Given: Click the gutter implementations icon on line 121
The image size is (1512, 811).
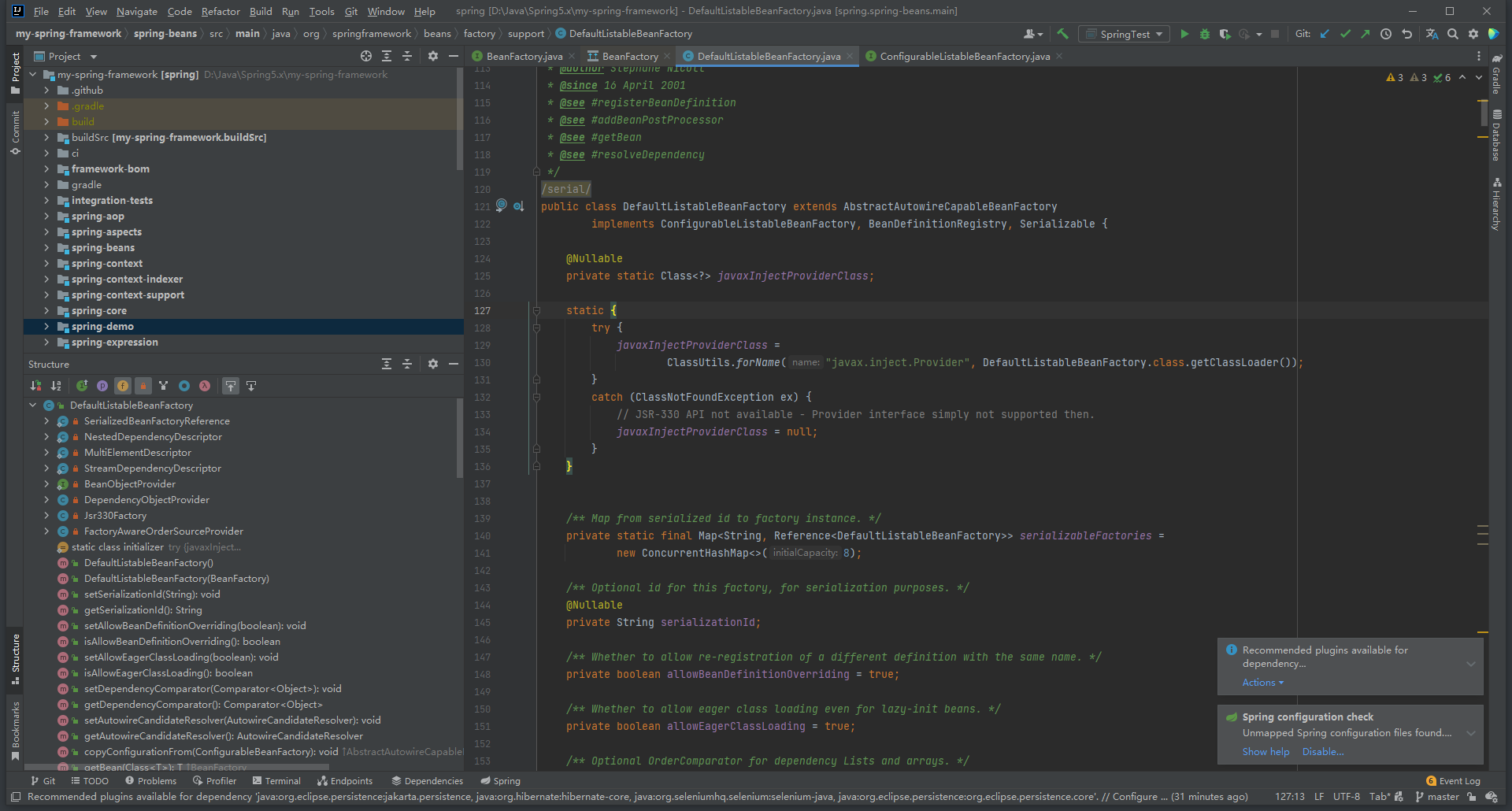Looking at the screenshot, I should 519,206.
